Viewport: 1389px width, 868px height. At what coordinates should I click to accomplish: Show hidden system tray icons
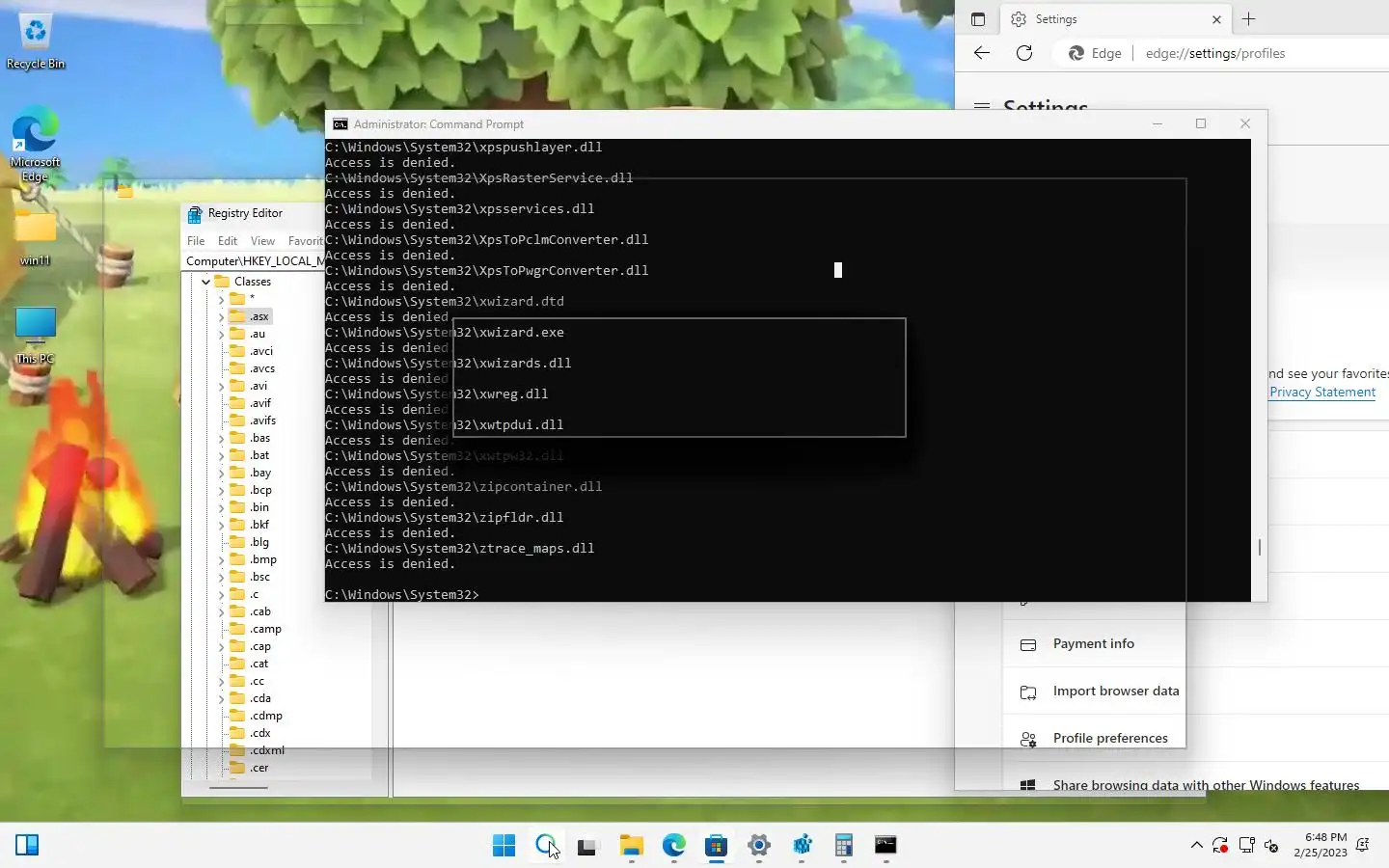1197,846
